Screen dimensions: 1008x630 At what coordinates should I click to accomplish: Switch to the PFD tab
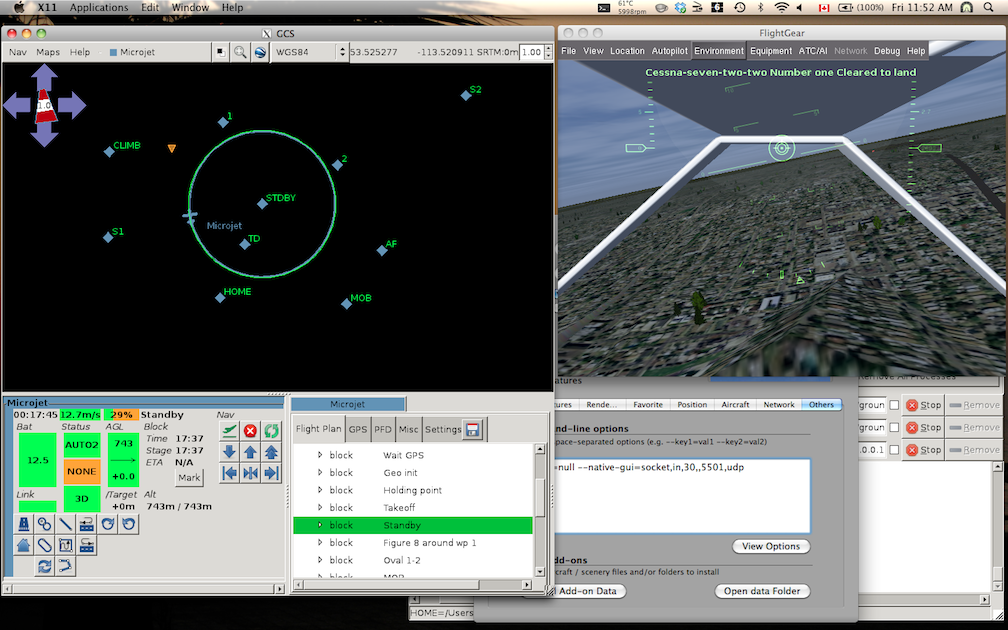(x=382, y=429)
